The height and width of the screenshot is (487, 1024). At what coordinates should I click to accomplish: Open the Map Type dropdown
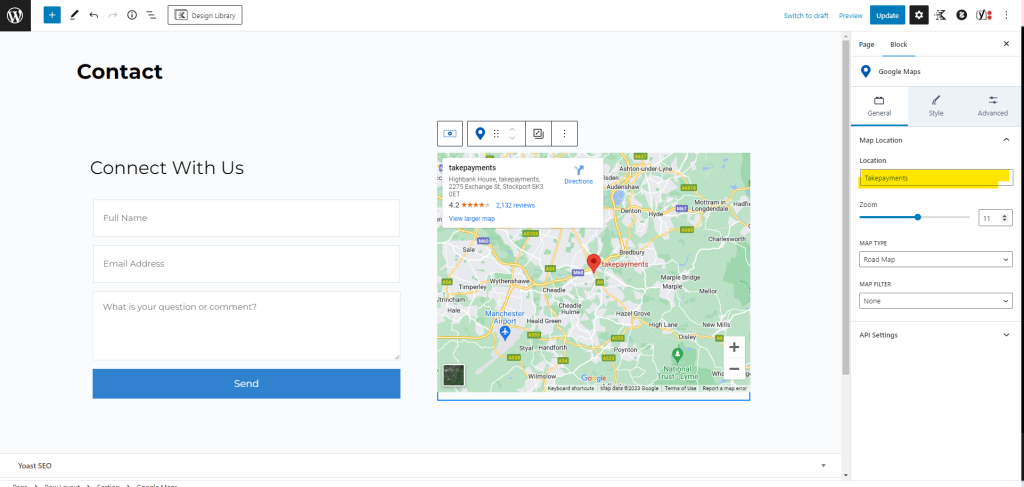point(935,260)
